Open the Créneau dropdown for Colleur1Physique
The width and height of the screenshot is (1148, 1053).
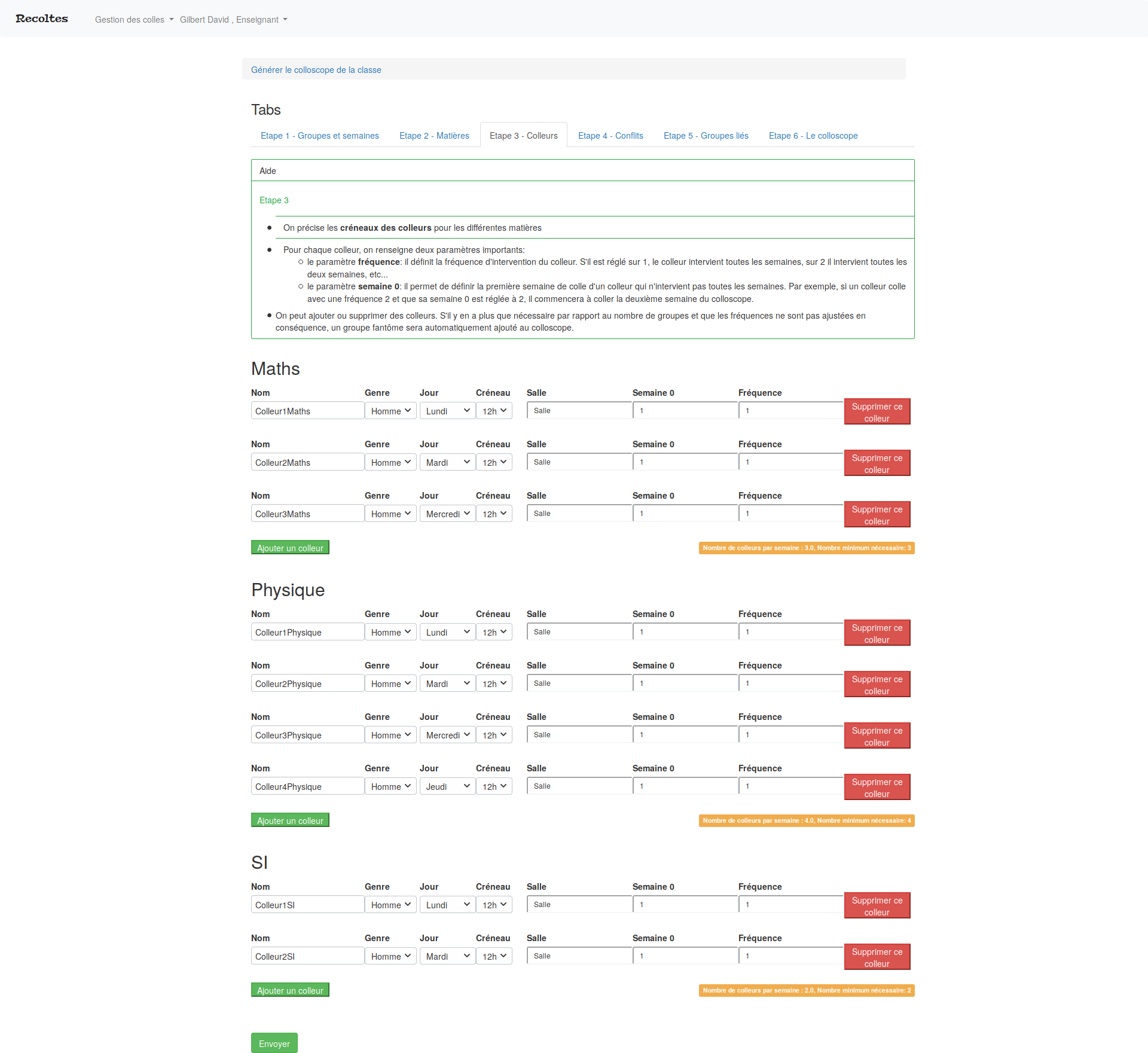(x=494, y=632)
